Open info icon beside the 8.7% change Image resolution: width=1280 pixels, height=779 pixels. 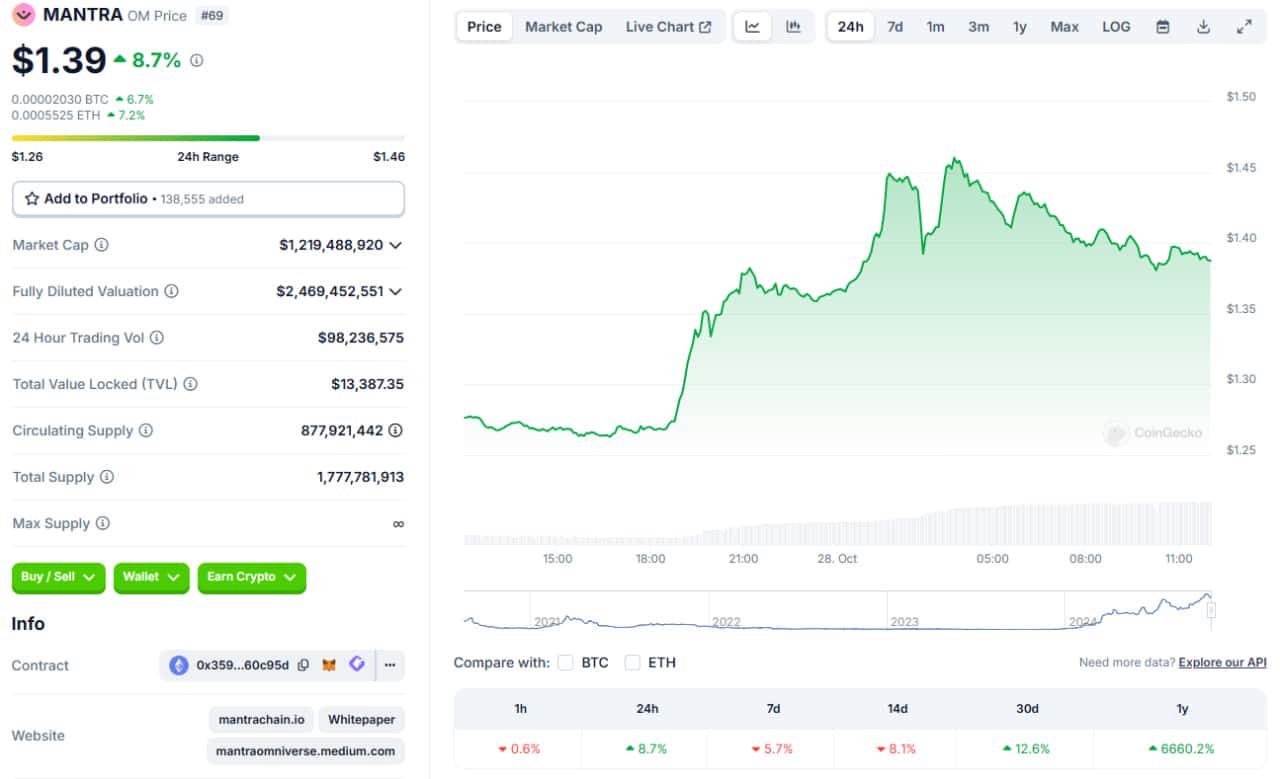(197, 60)
